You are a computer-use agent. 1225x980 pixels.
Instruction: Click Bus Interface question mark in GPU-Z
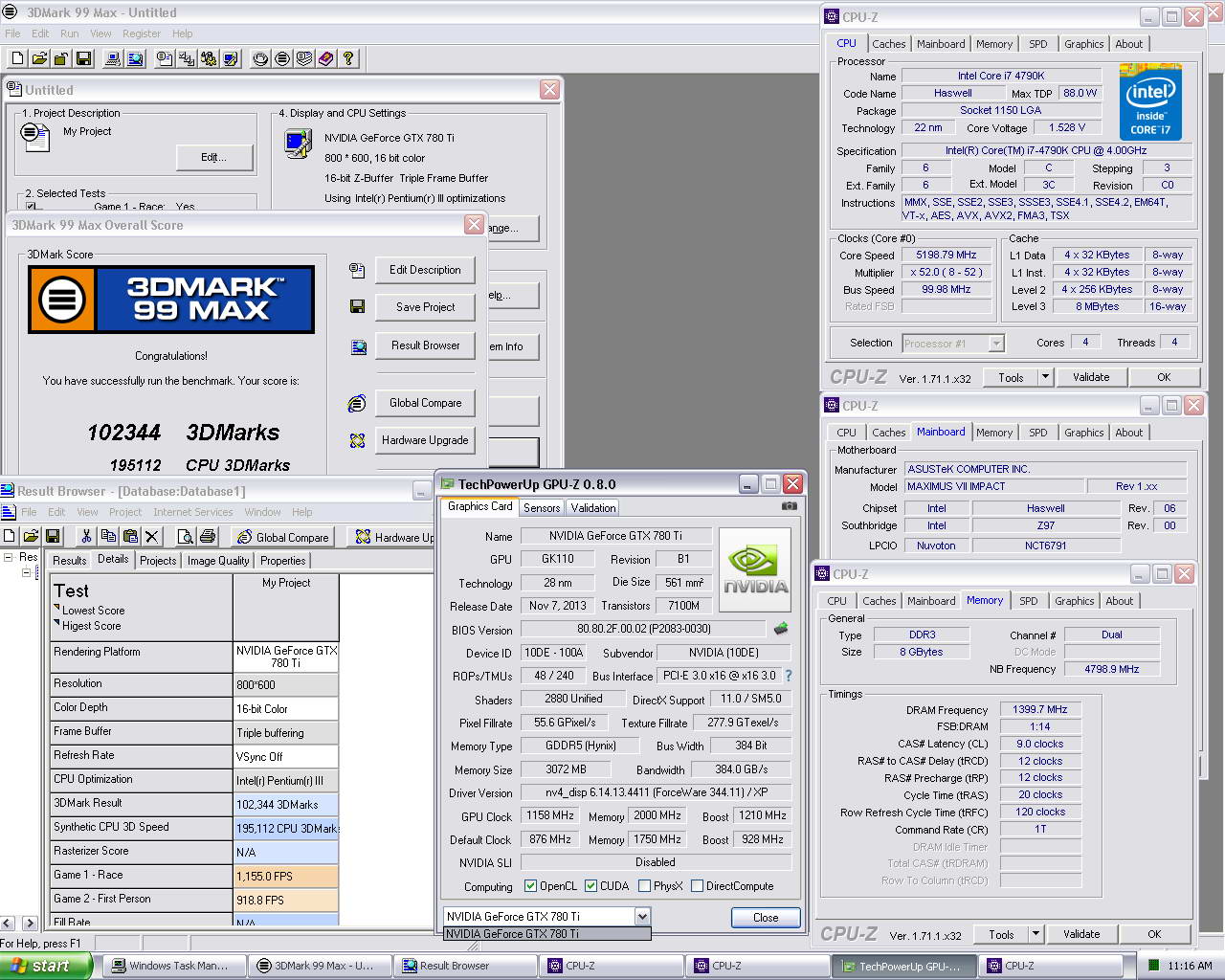tap(789, 676)
